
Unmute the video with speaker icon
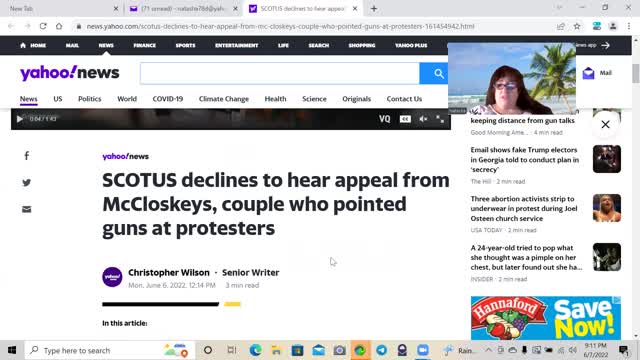(x=423, y=119)
